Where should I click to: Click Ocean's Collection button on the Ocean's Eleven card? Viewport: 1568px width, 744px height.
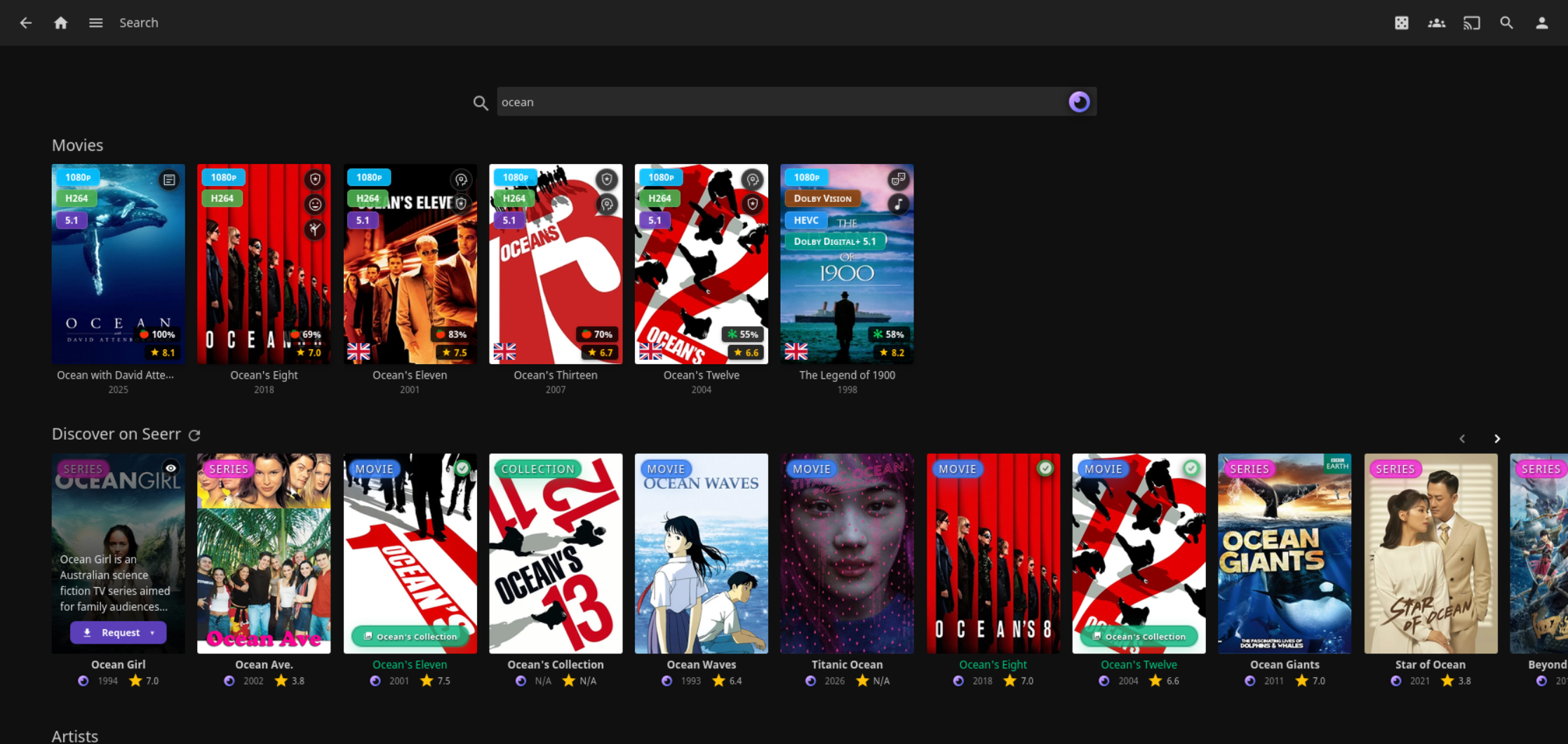click(410, 636)
